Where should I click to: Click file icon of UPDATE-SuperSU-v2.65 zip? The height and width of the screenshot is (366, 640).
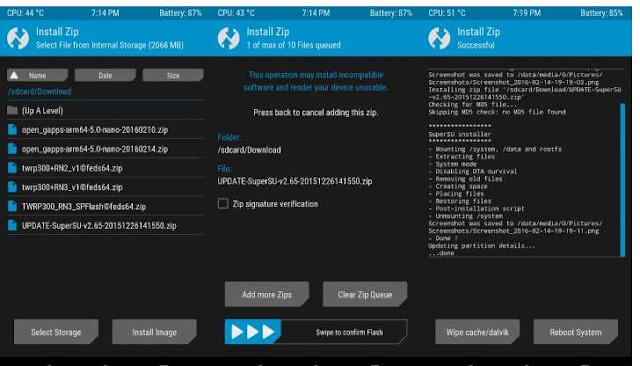click(x=13, y=225)
